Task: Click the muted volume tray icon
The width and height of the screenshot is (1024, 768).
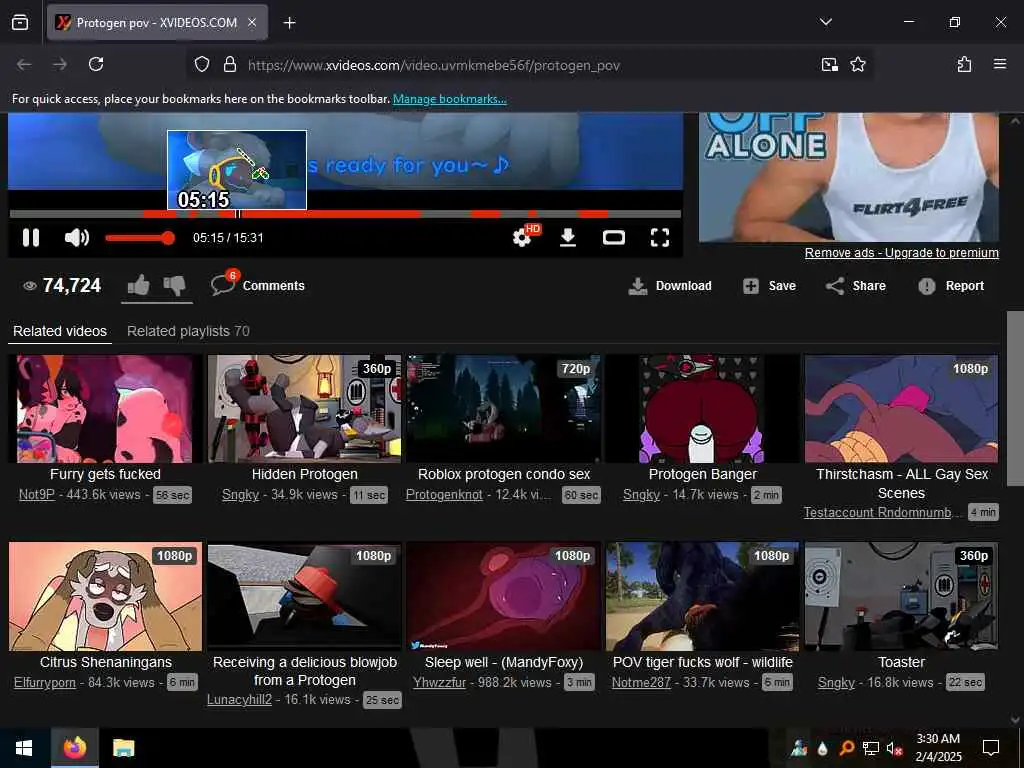Action: (894, 748)
